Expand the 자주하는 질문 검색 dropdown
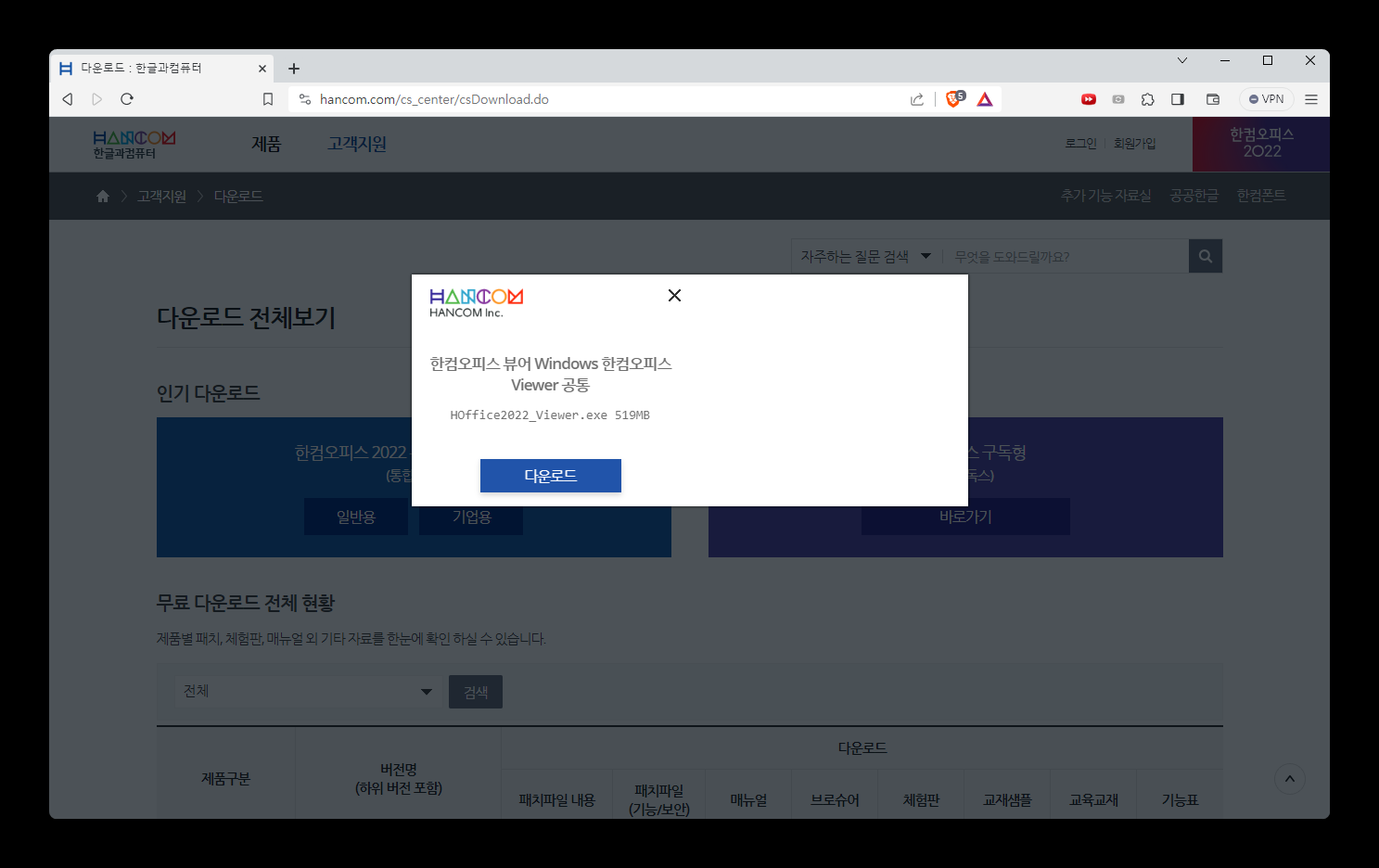 pos(866,257)
